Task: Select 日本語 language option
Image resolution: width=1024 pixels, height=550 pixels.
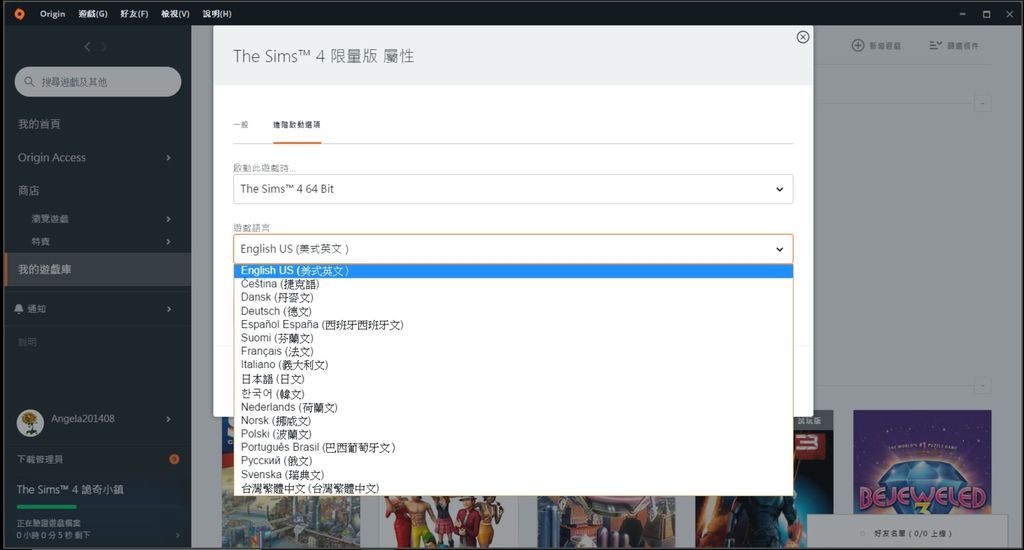Action: point(513,379)
